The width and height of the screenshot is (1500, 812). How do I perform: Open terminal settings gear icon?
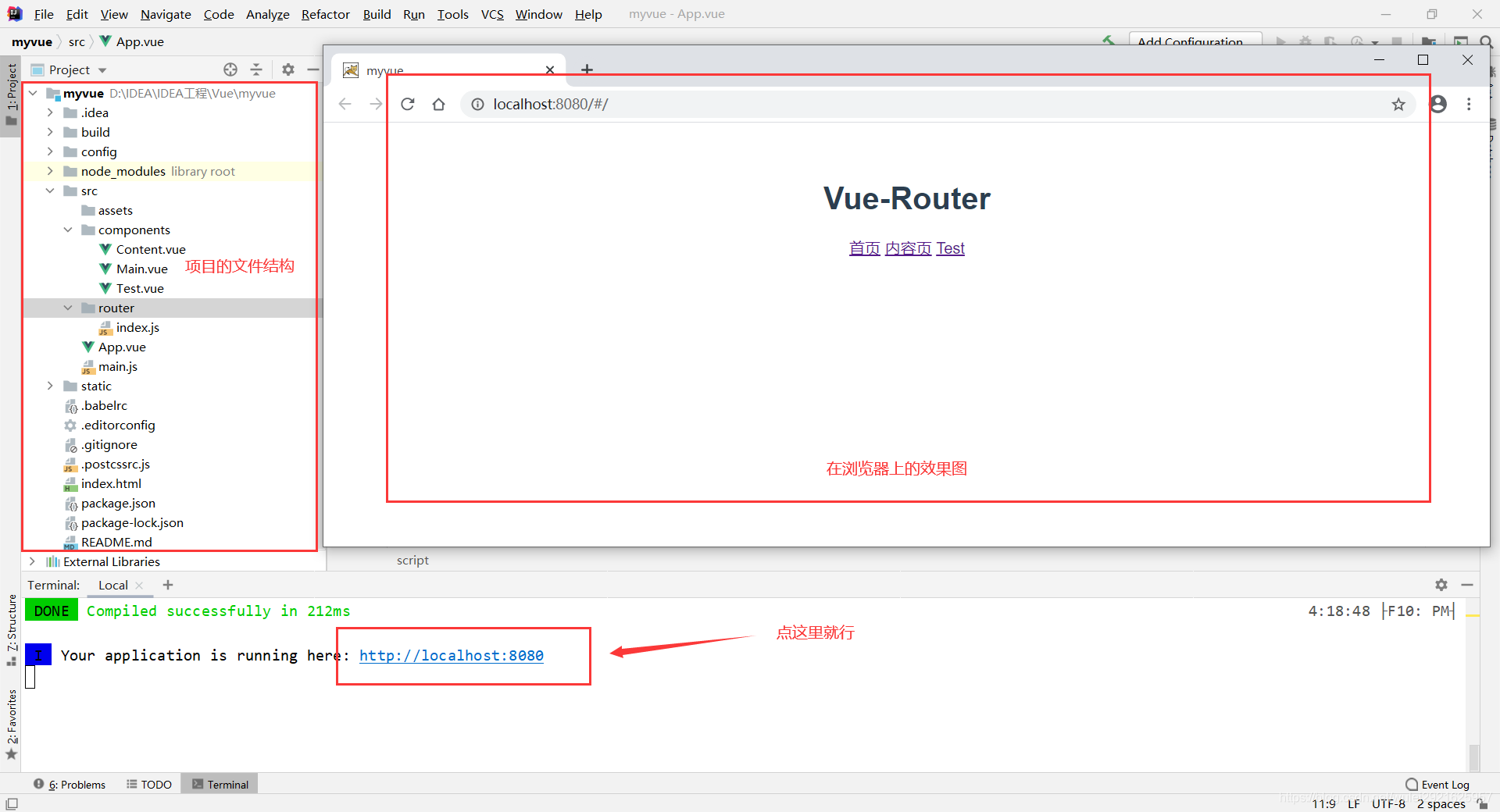coord(1441,585)
